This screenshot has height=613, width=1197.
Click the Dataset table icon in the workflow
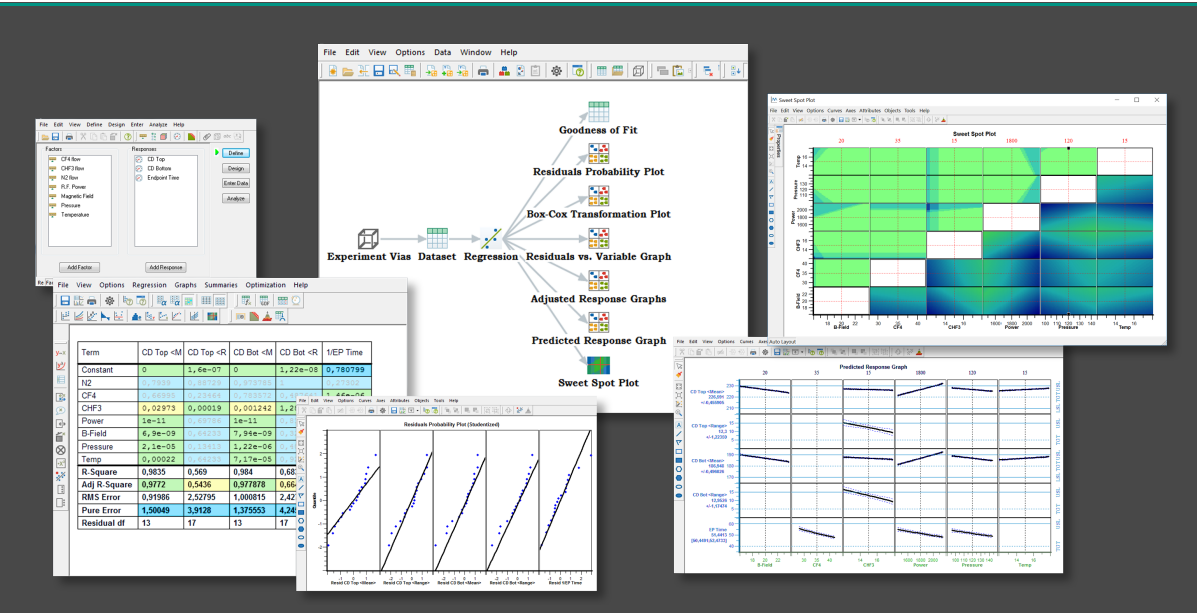pos(436,236)
